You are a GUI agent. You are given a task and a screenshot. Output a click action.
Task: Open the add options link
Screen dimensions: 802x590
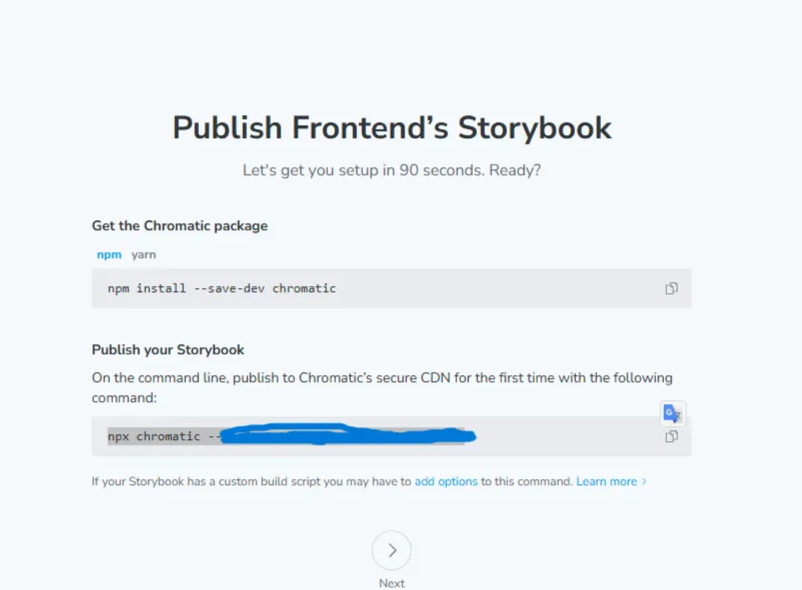point(445,482)
